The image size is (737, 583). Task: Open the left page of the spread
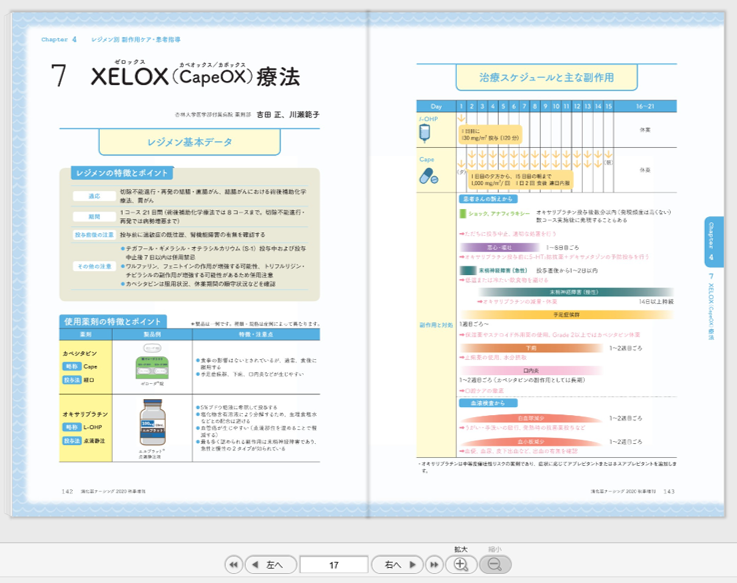pyautogui.click(x=190, y=265)
